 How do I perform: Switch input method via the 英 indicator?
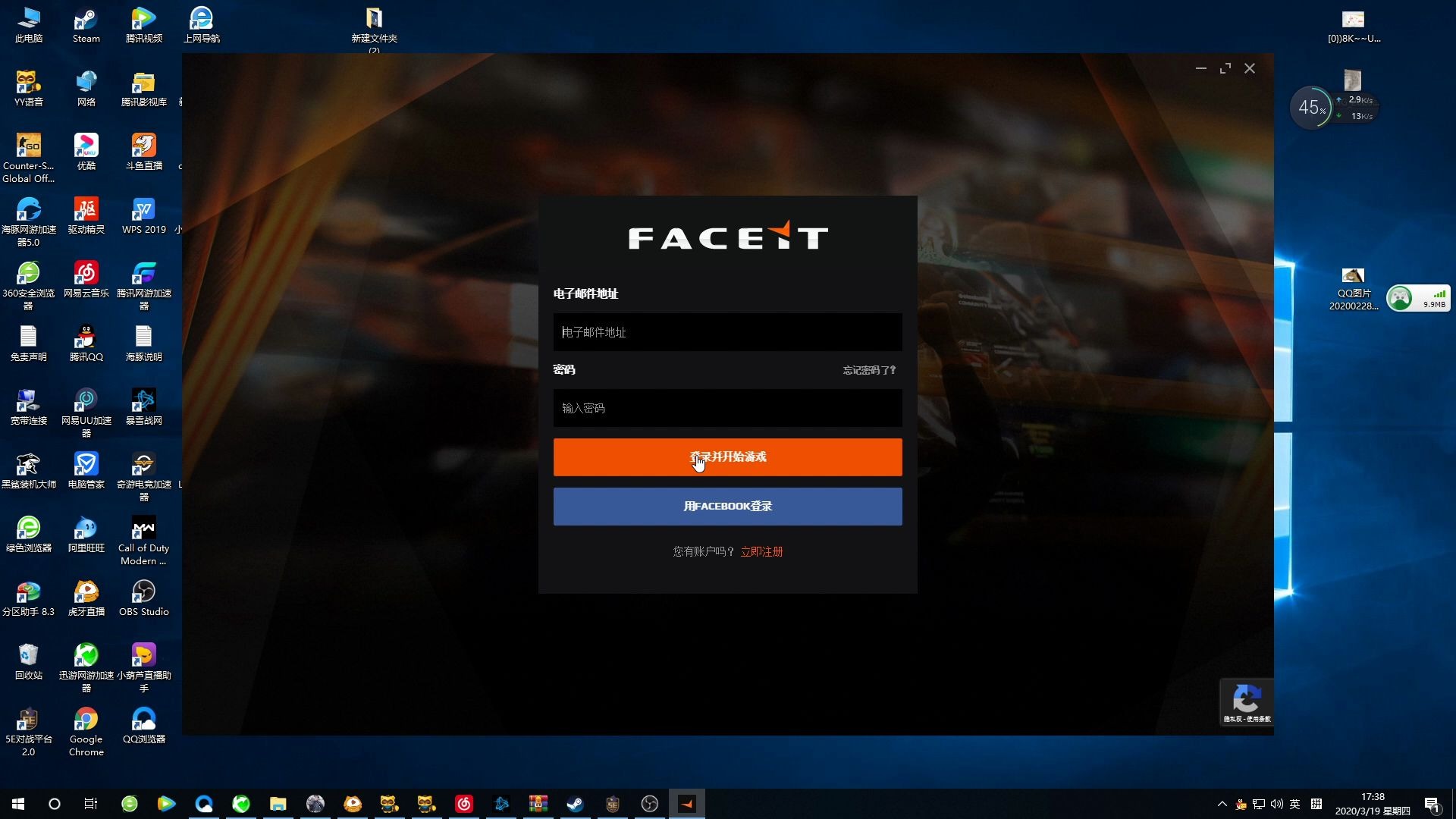click(1295, 803)
